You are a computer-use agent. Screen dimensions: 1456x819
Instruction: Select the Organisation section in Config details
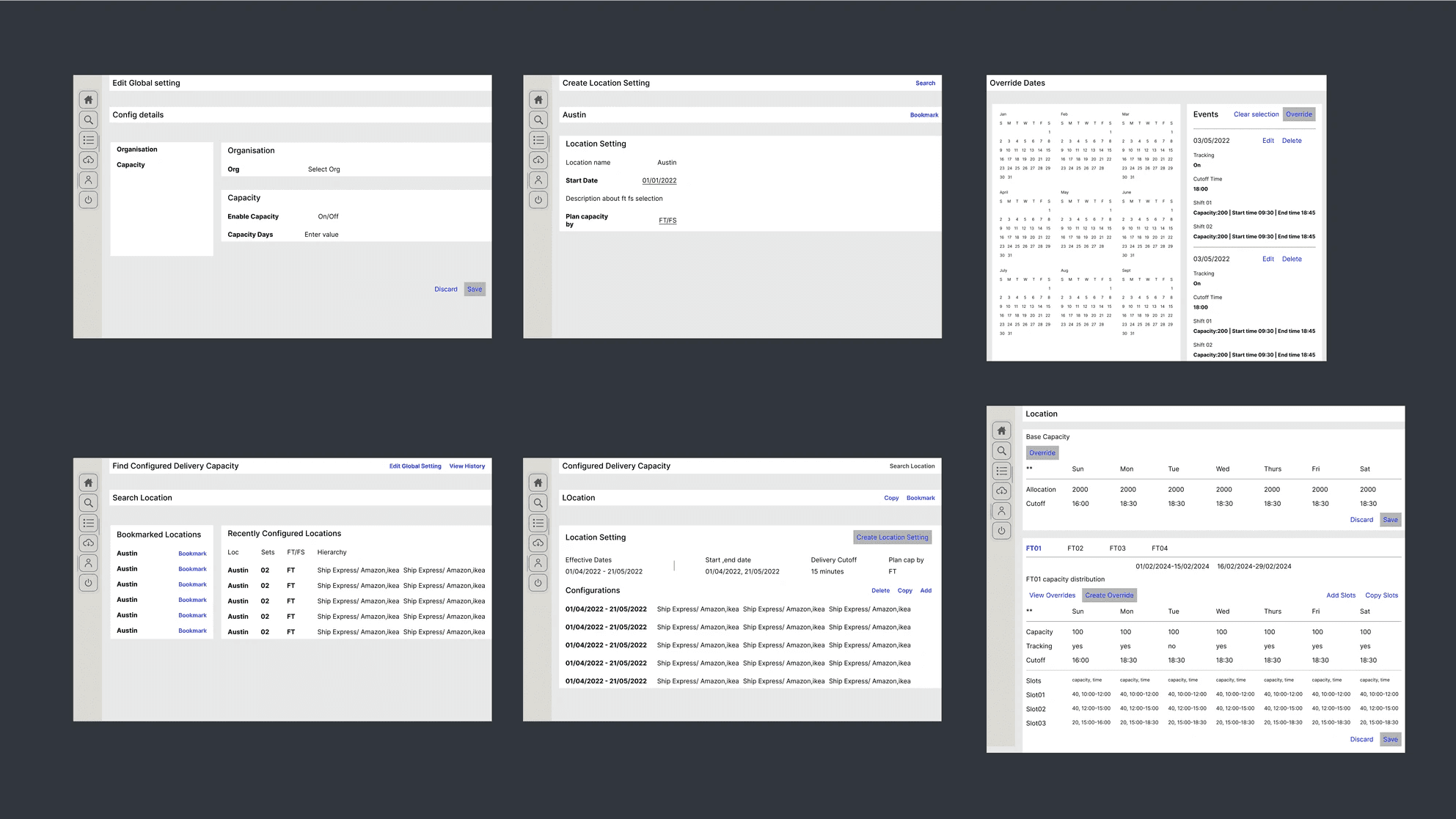[x=137, y=150]
